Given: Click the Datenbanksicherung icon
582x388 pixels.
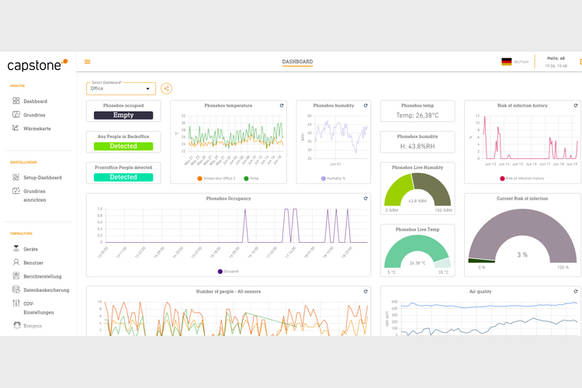Looking at the screenshot, I should 16,289.
